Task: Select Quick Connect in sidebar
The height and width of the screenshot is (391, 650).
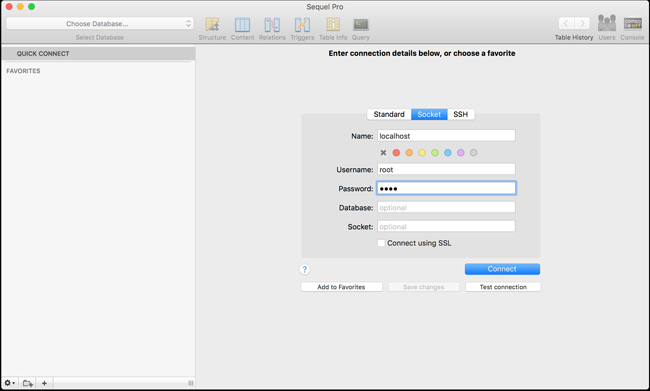Action: pyautogui.click(x=98, y=53)
